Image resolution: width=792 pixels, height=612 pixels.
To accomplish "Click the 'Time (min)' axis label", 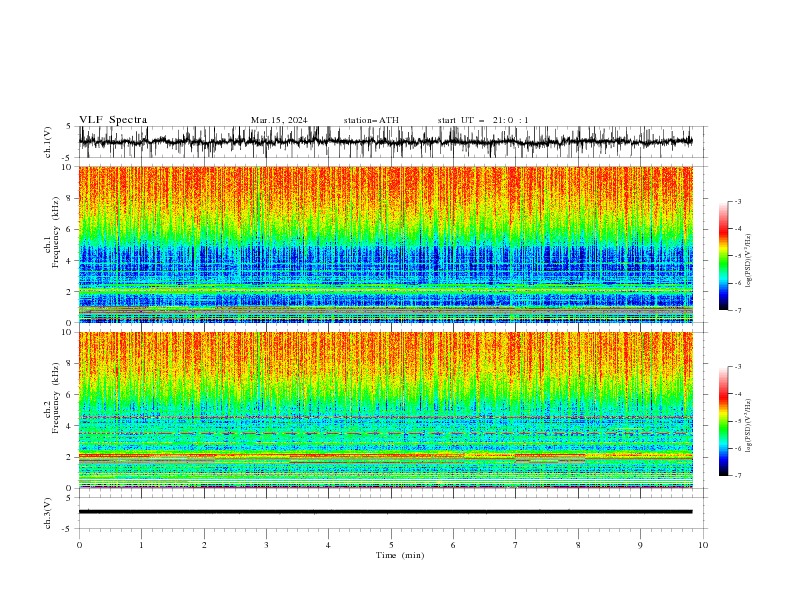I will pos(400,555).
